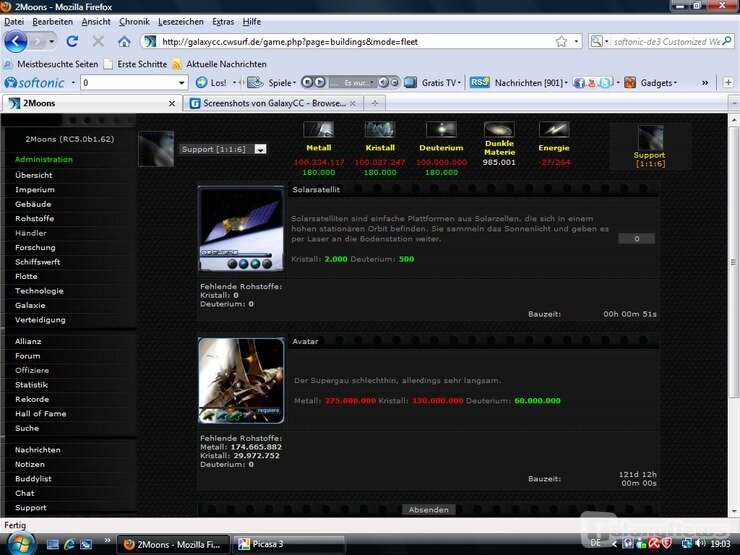Open the Buddylist sidebar link
The width and height of the screenshot is (740, 555).
pyautogui.click(x=33, y=479)
